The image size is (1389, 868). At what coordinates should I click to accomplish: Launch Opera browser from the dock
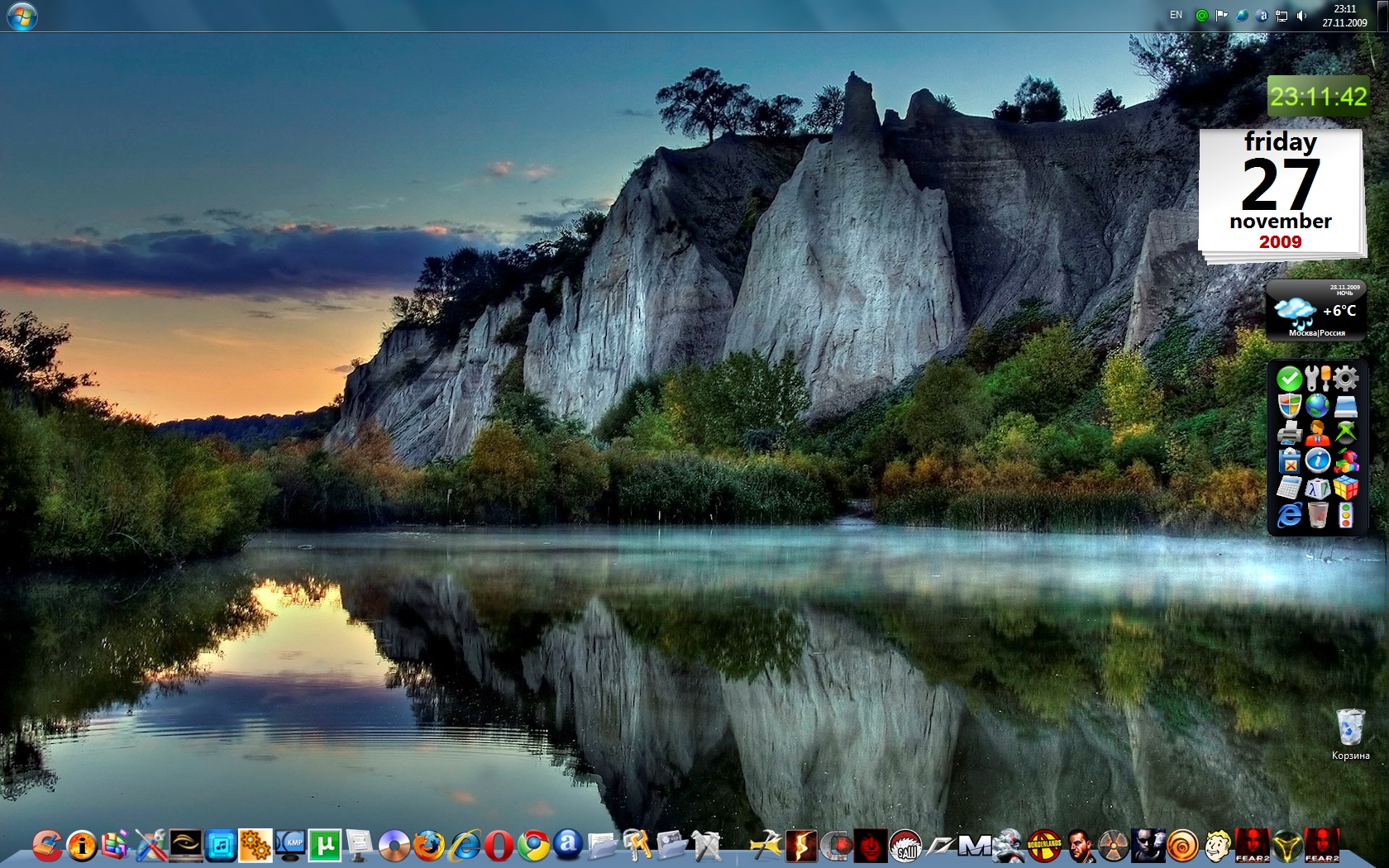499,846
